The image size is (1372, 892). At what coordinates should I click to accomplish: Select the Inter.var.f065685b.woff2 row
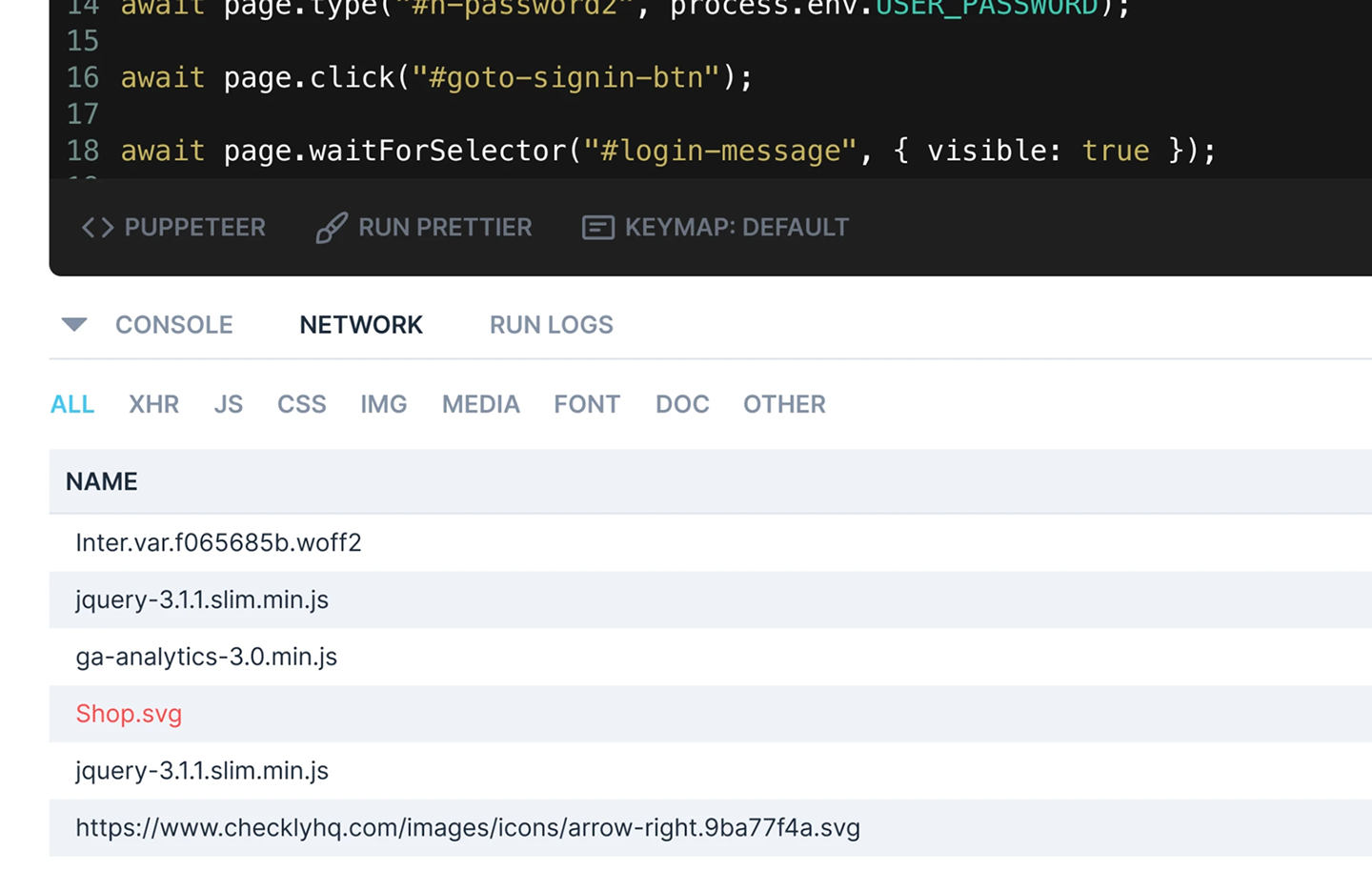[x=711, y=543]
